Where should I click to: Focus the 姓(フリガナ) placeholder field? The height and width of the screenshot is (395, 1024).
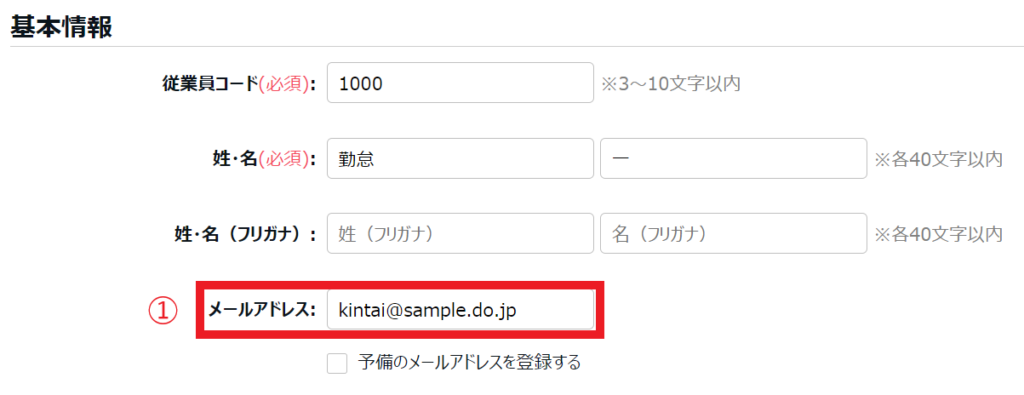pos(460,233)
